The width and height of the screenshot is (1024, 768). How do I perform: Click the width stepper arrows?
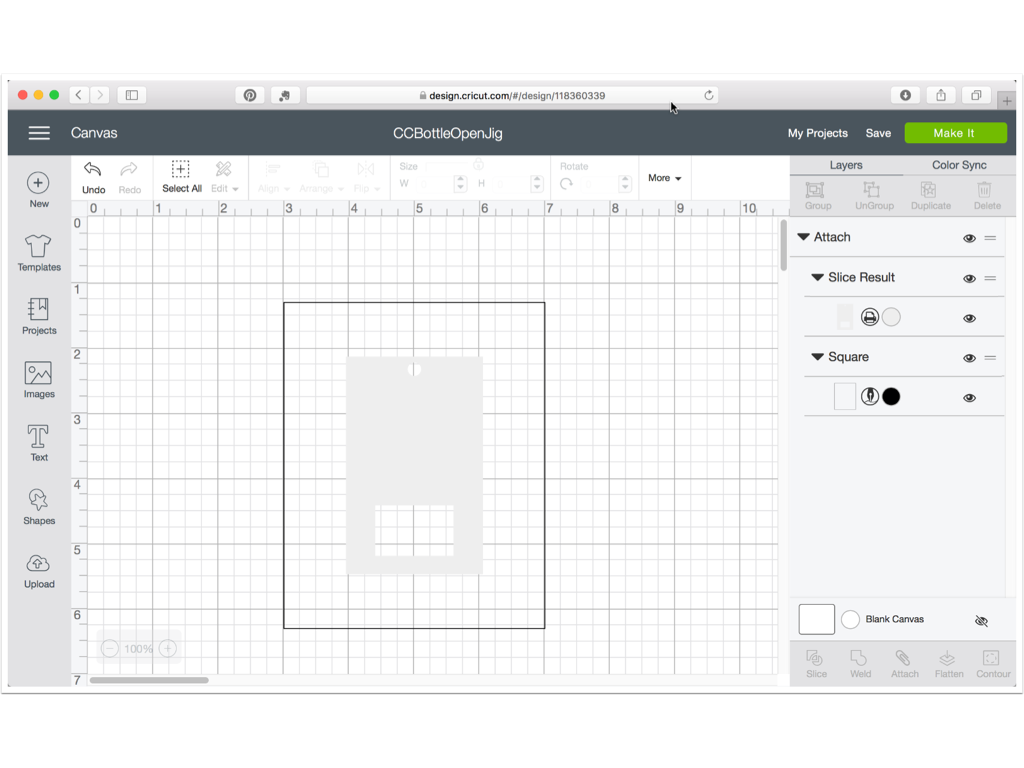pyautogui.click(x=460, y=184)
